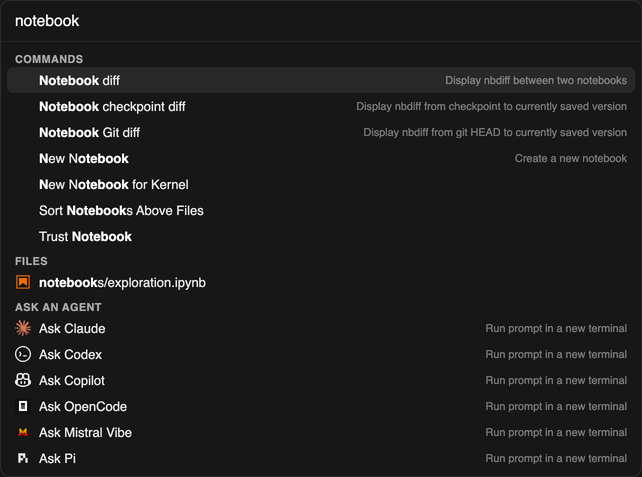Viewport: 642px width, 477px height.
Task: Select Ask Claude agent entry
Action: pyautogui.click(x=321, y=328)
